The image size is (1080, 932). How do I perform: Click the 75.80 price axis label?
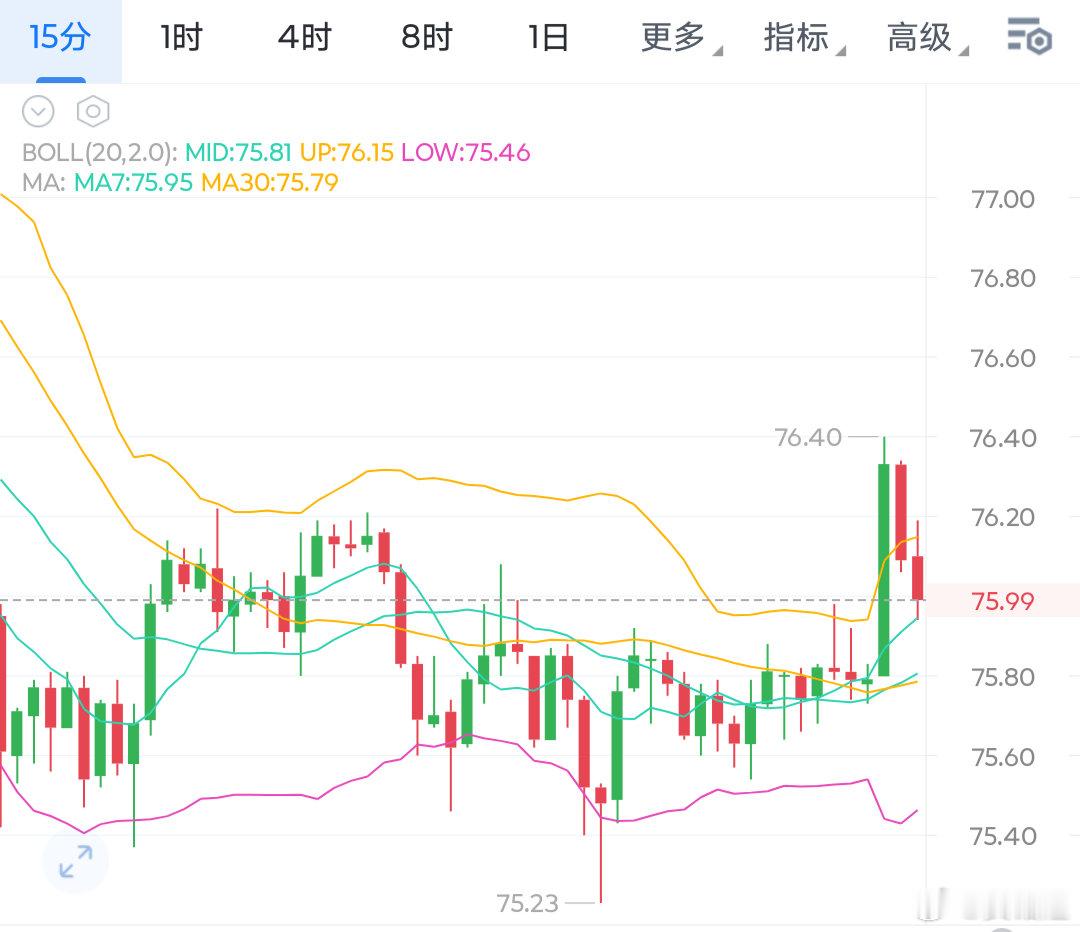pos(1003,677)
